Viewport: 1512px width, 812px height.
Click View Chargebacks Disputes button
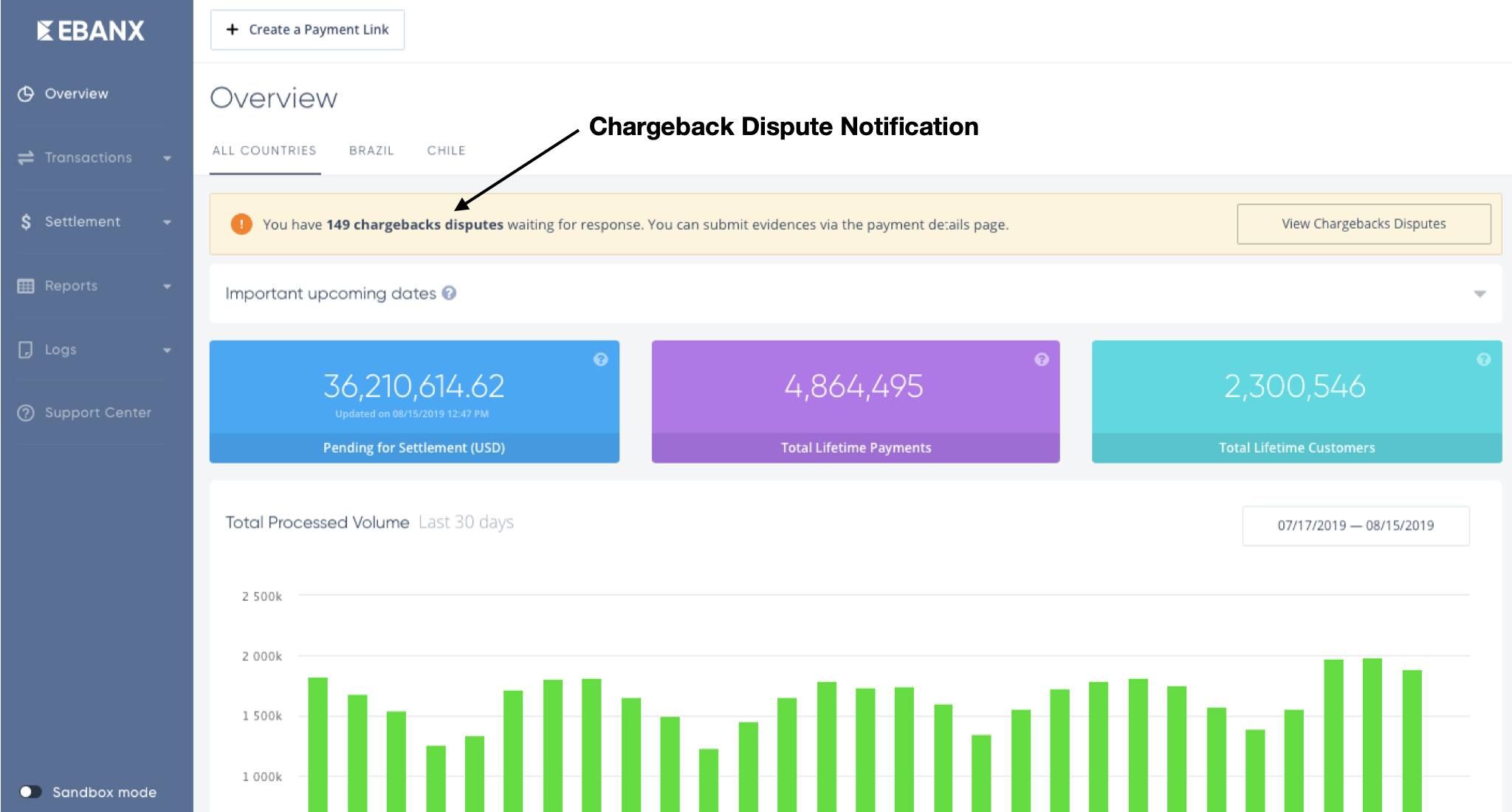click(1364, 224)
